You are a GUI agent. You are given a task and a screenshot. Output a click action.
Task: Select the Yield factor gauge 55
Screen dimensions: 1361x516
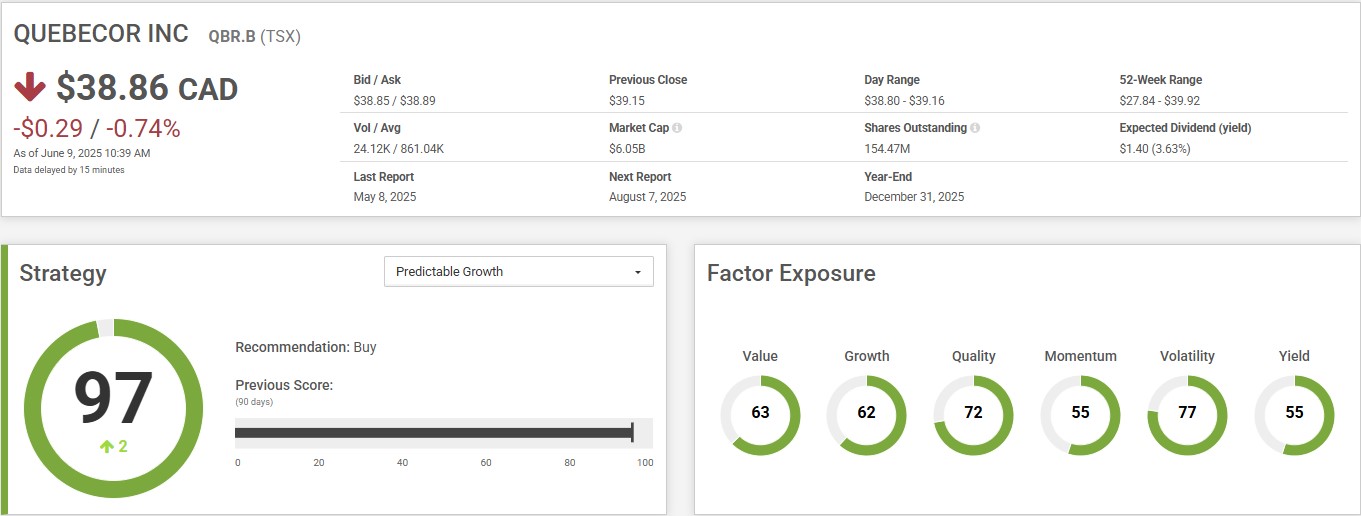pos(1294,415)
